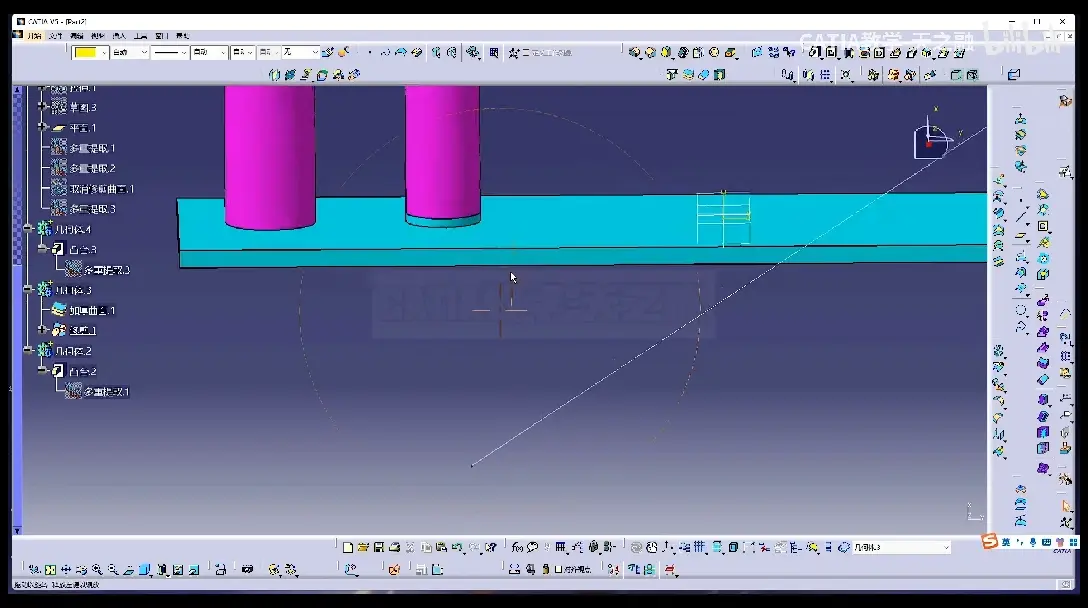1088x608 pixels.
Task: Toggle the checkbox in the bottom toolbar
Action: [558, 570]
